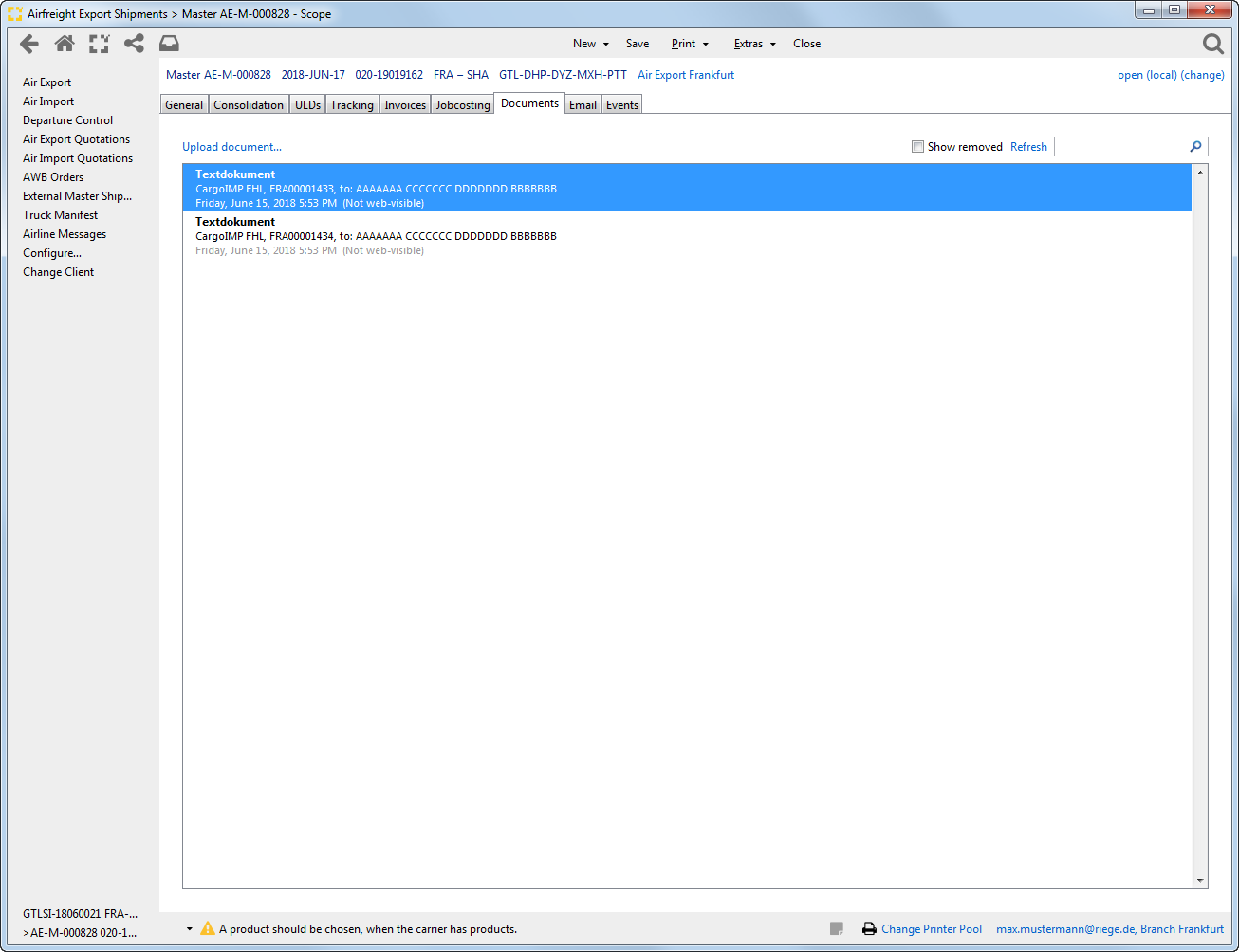Image resolution: width=1239 pixels, height=952 pixels.
Task: Click the document search input field
Action: (x=1121, y=147)
